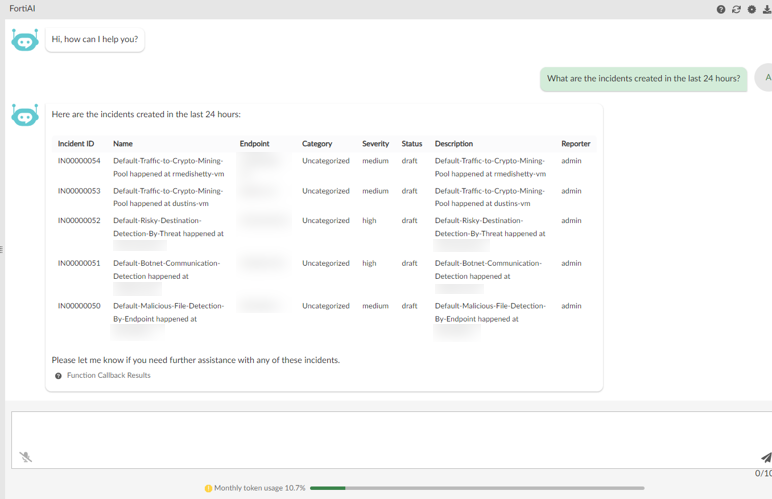Click the user avatar circle labeled A
The width and height of the screenshot is (772, 499).
point(765,77)
